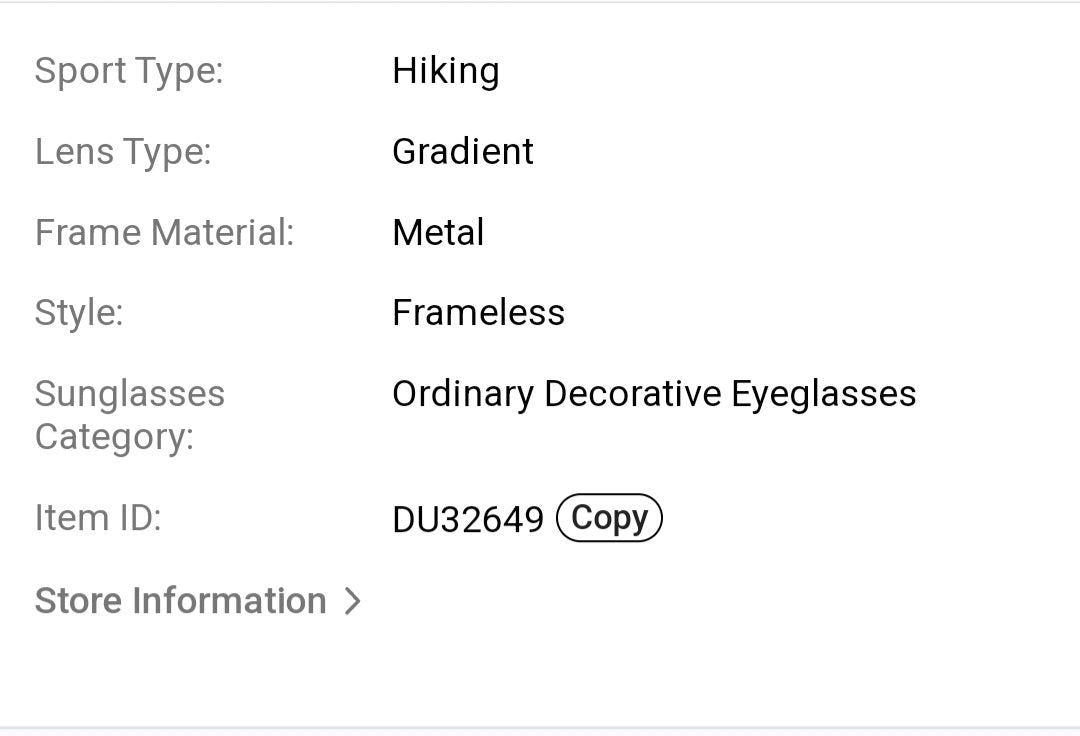Click the partially visible divider at top
Screen dimensions: 1080x736
click(x=540, y=5)
